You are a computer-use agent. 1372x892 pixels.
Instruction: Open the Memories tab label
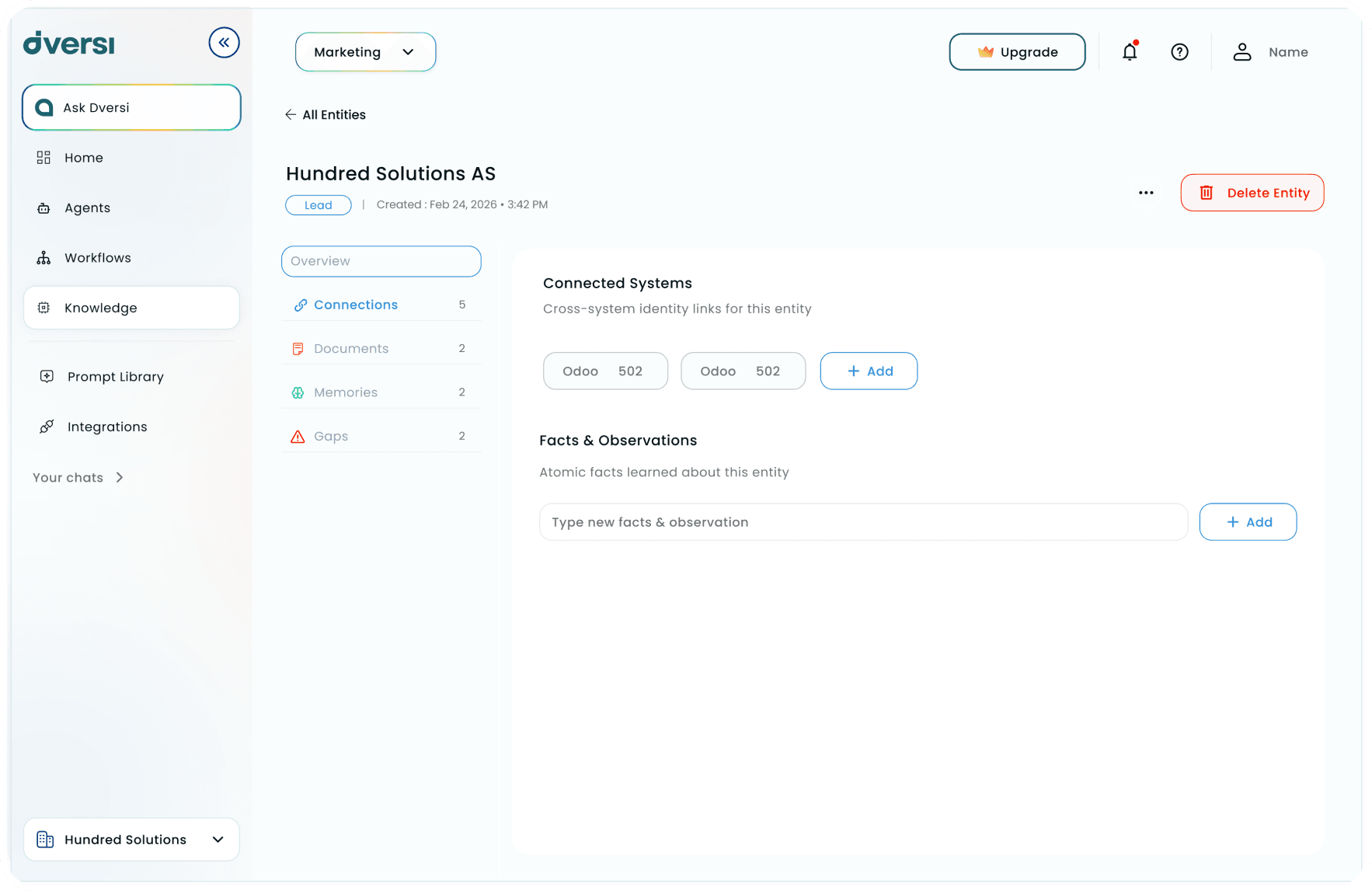346,393
